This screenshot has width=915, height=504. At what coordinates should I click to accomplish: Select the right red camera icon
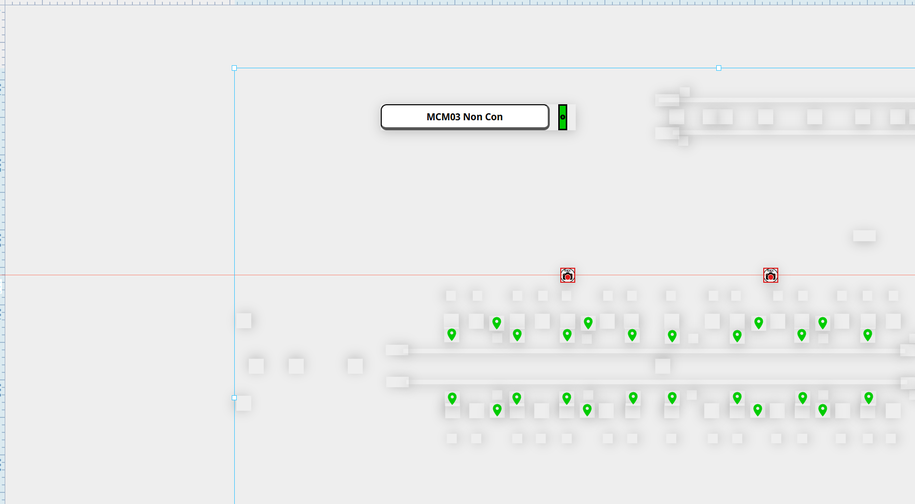point(771,275)
